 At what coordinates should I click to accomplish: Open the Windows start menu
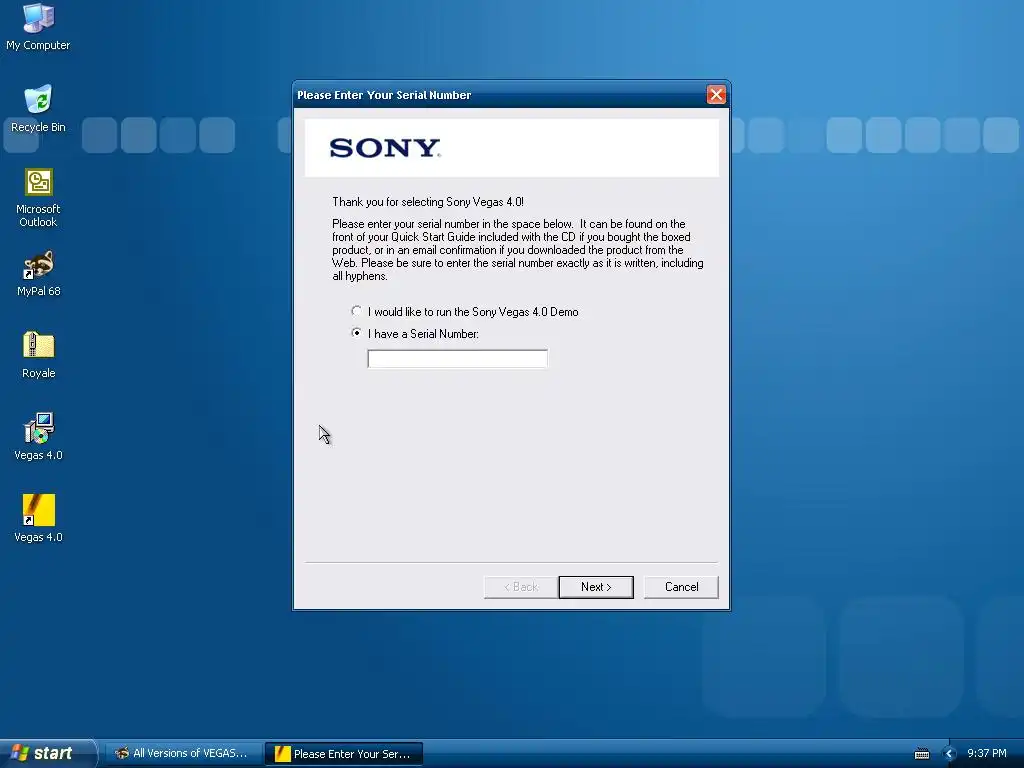click(47, 753)
